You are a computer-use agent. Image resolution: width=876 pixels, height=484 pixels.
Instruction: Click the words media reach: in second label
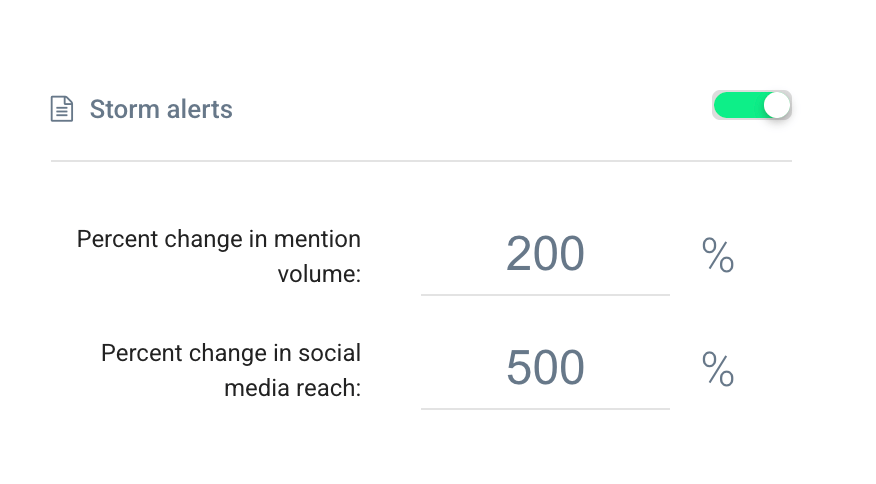(x=293, y=388)
